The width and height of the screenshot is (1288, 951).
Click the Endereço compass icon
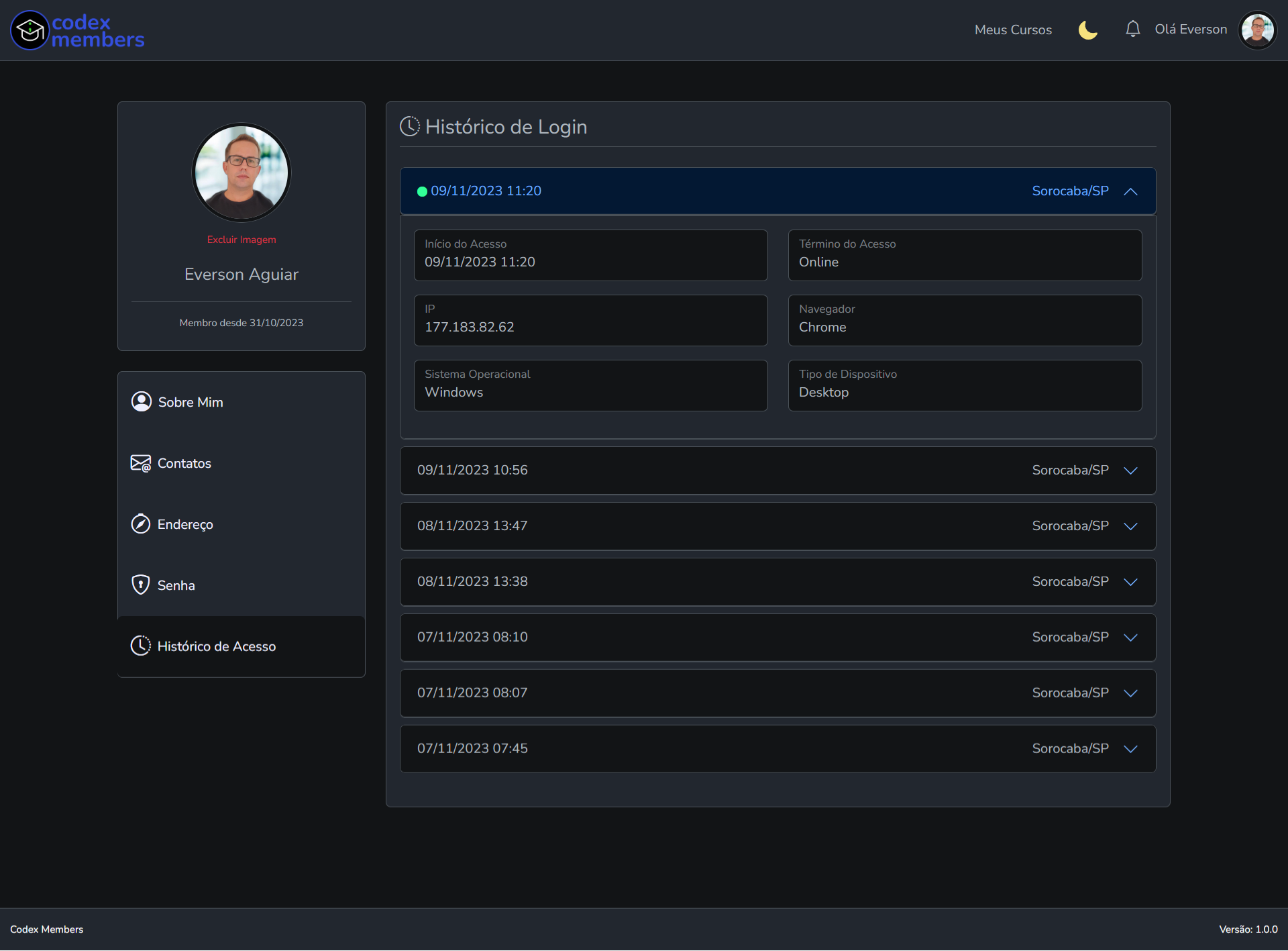click(x=141, y=523)
